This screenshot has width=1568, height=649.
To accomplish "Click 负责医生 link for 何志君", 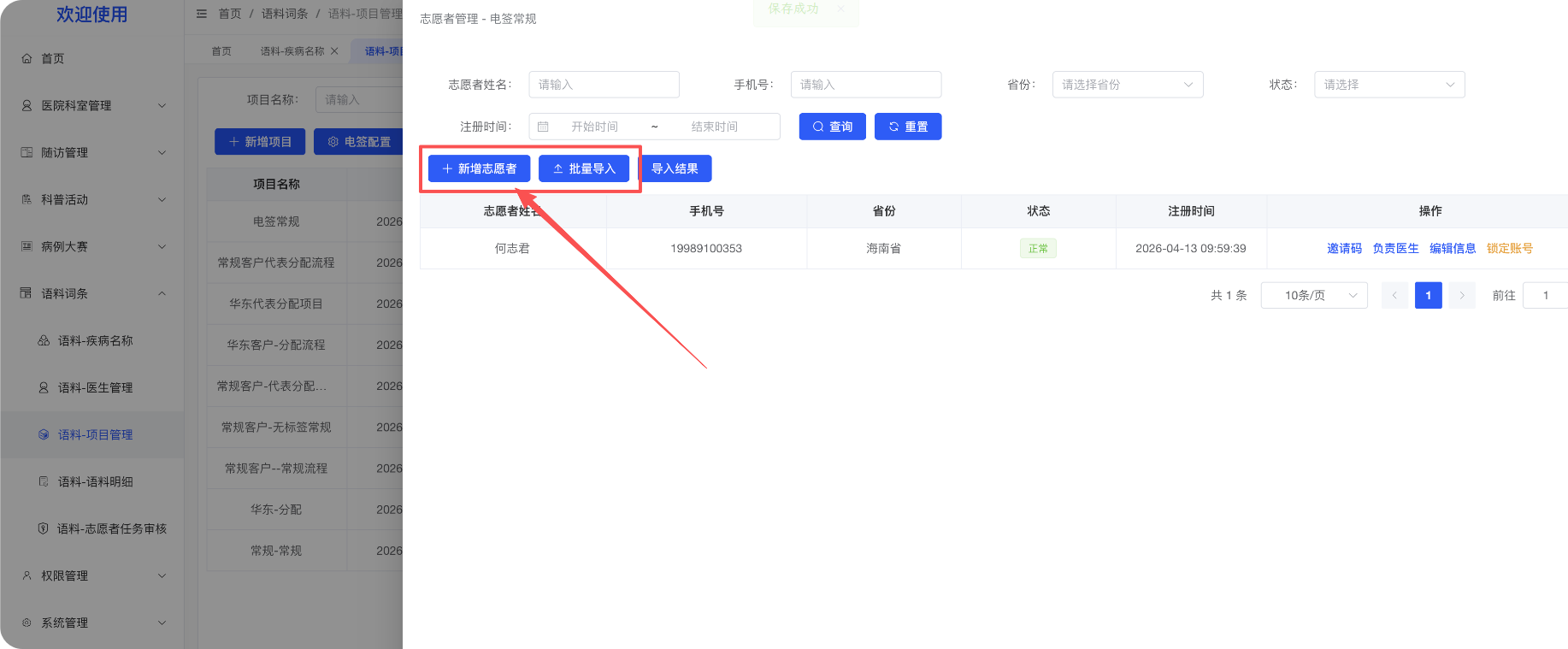I will (1395, 249).
